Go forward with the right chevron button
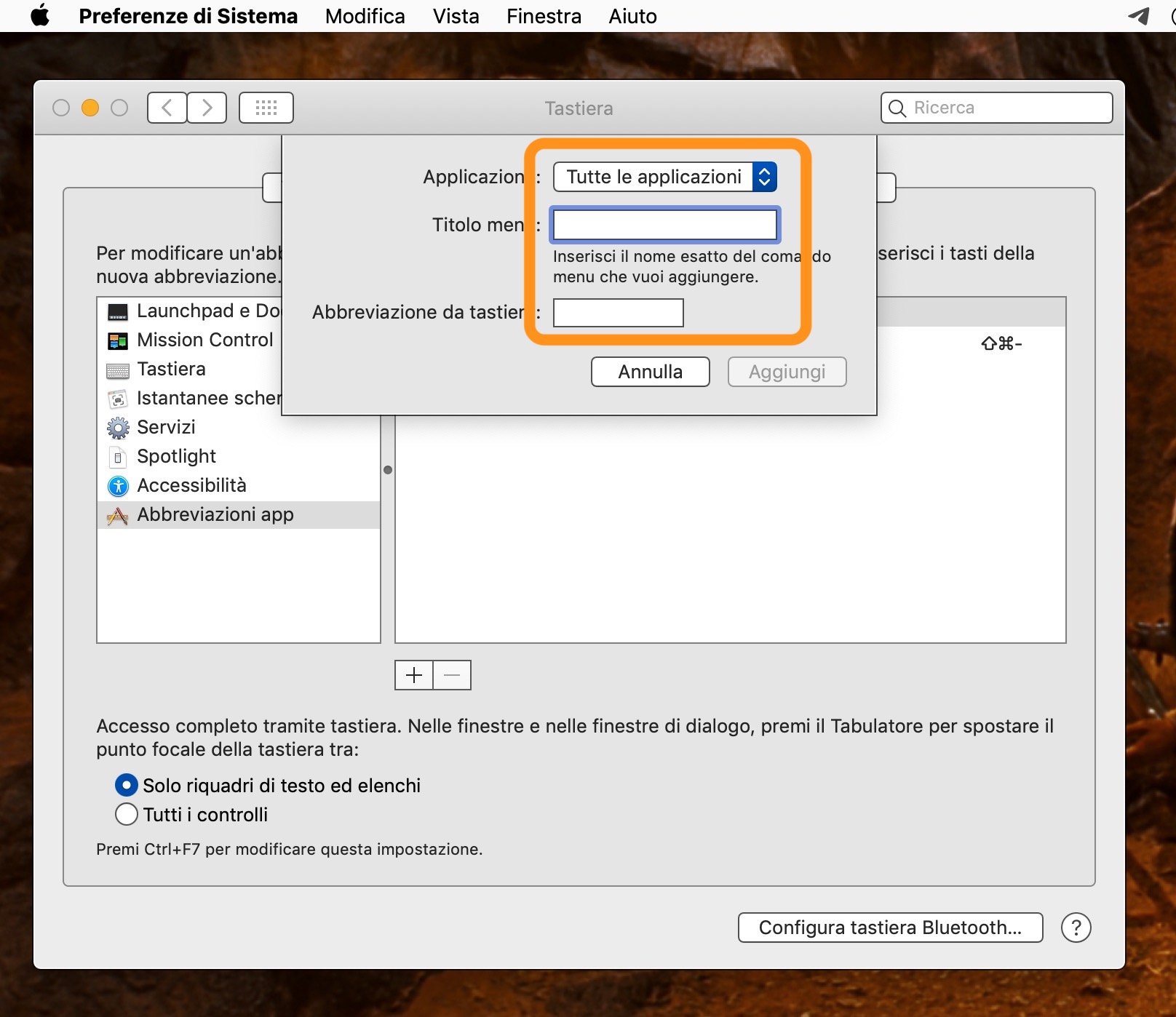The width and height of the screenshot is (1176, 1017). tap(207, 108)
